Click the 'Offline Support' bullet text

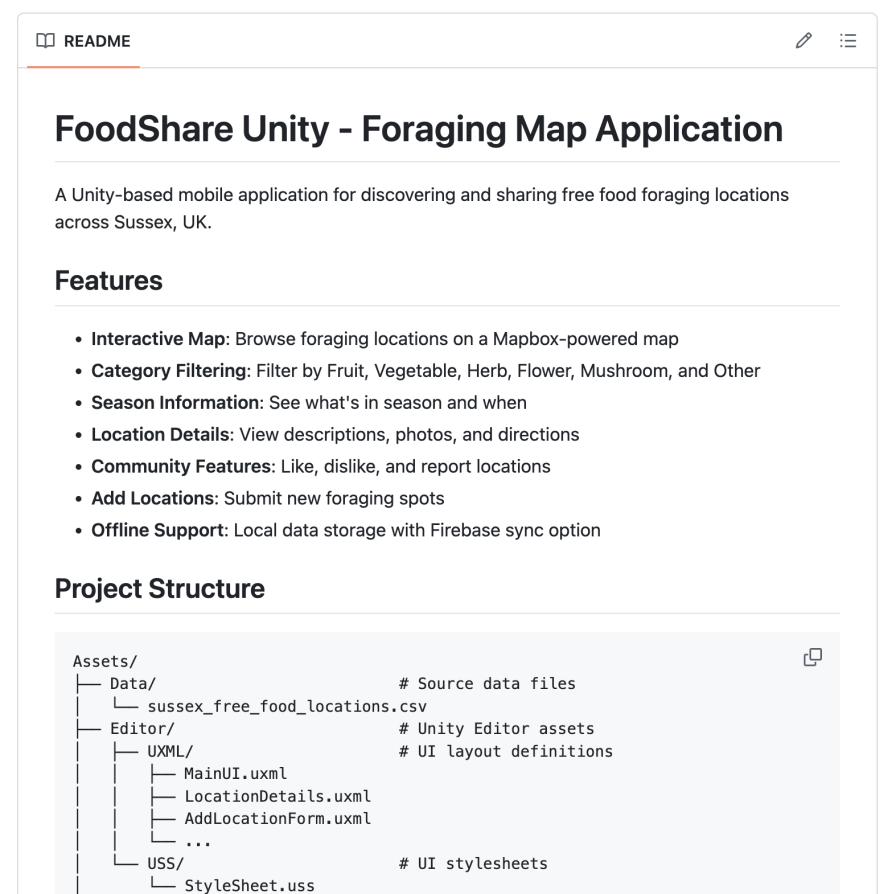(x=346, y=530)
